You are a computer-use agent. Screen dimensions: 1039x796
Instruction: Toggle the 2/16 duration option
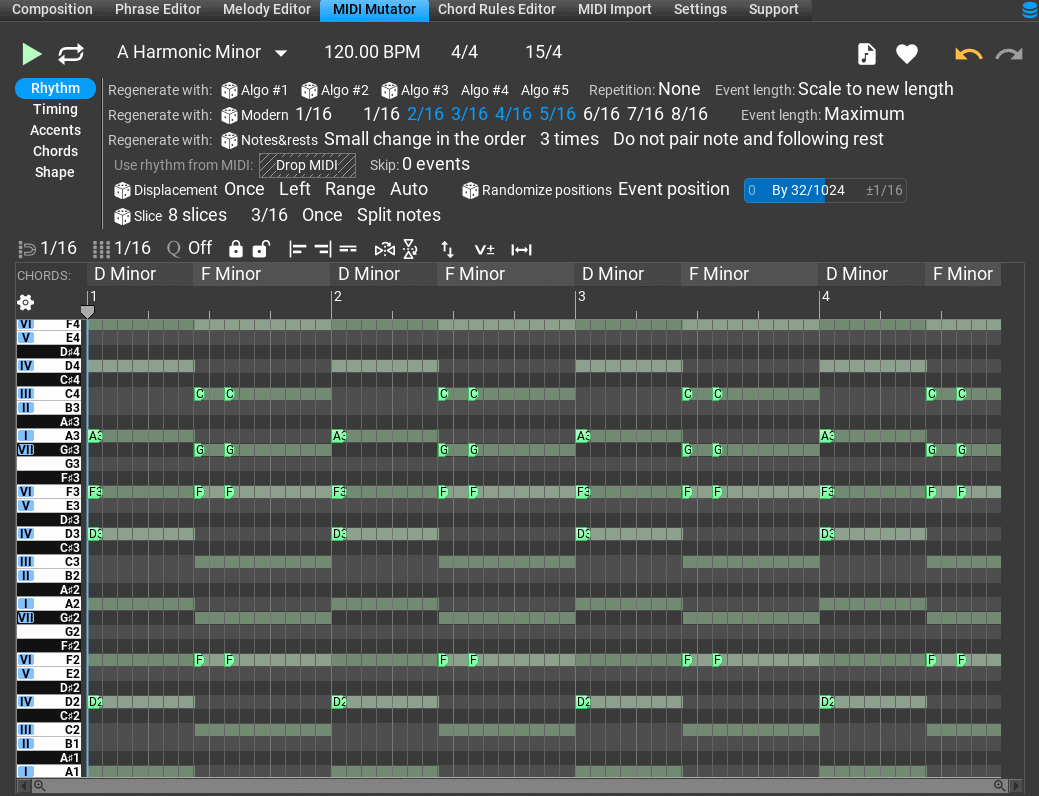(425, 115)
